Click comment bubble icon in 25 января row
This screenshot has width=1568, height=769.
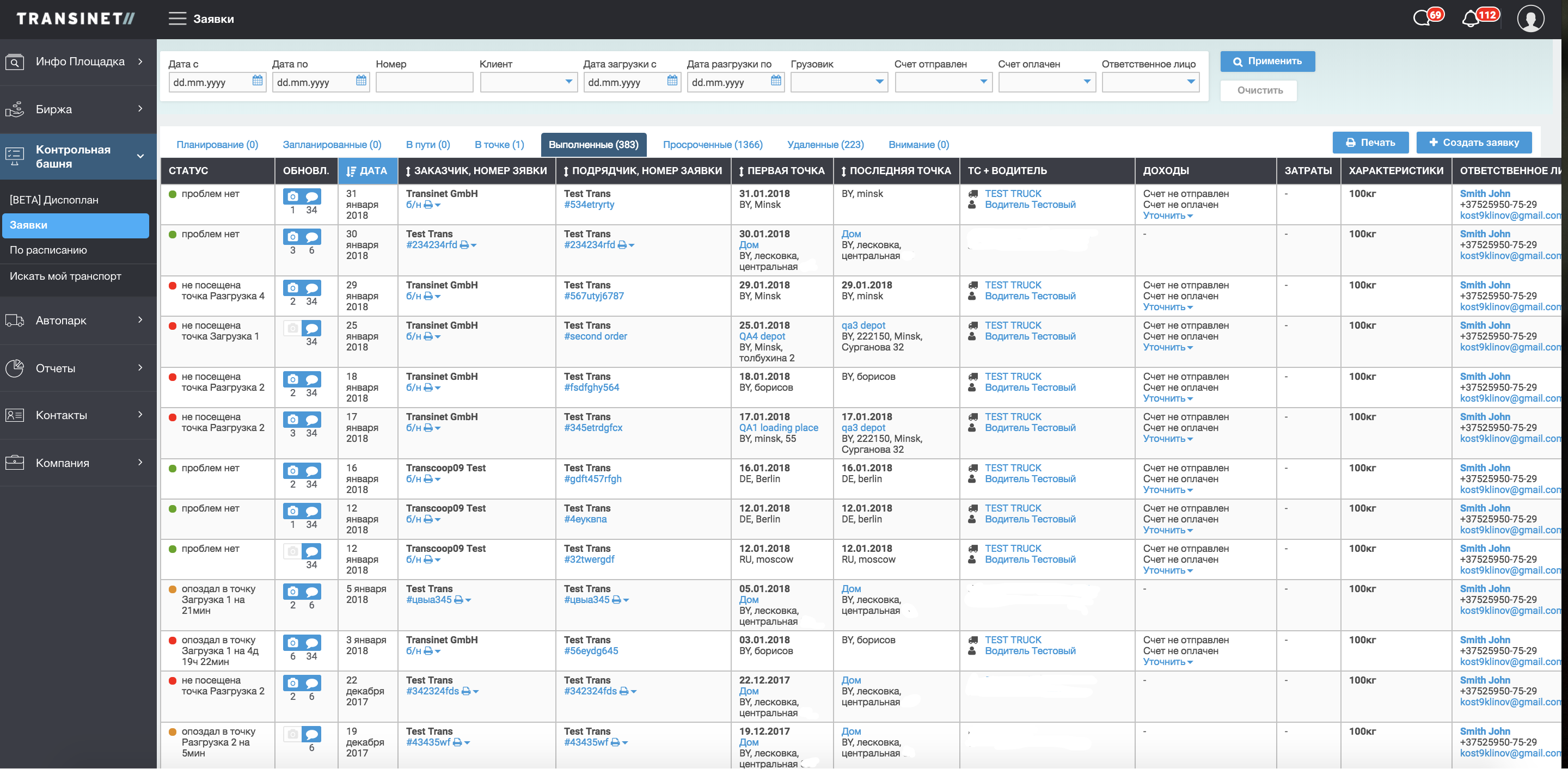pyautogui.click(x=311, y=329)
